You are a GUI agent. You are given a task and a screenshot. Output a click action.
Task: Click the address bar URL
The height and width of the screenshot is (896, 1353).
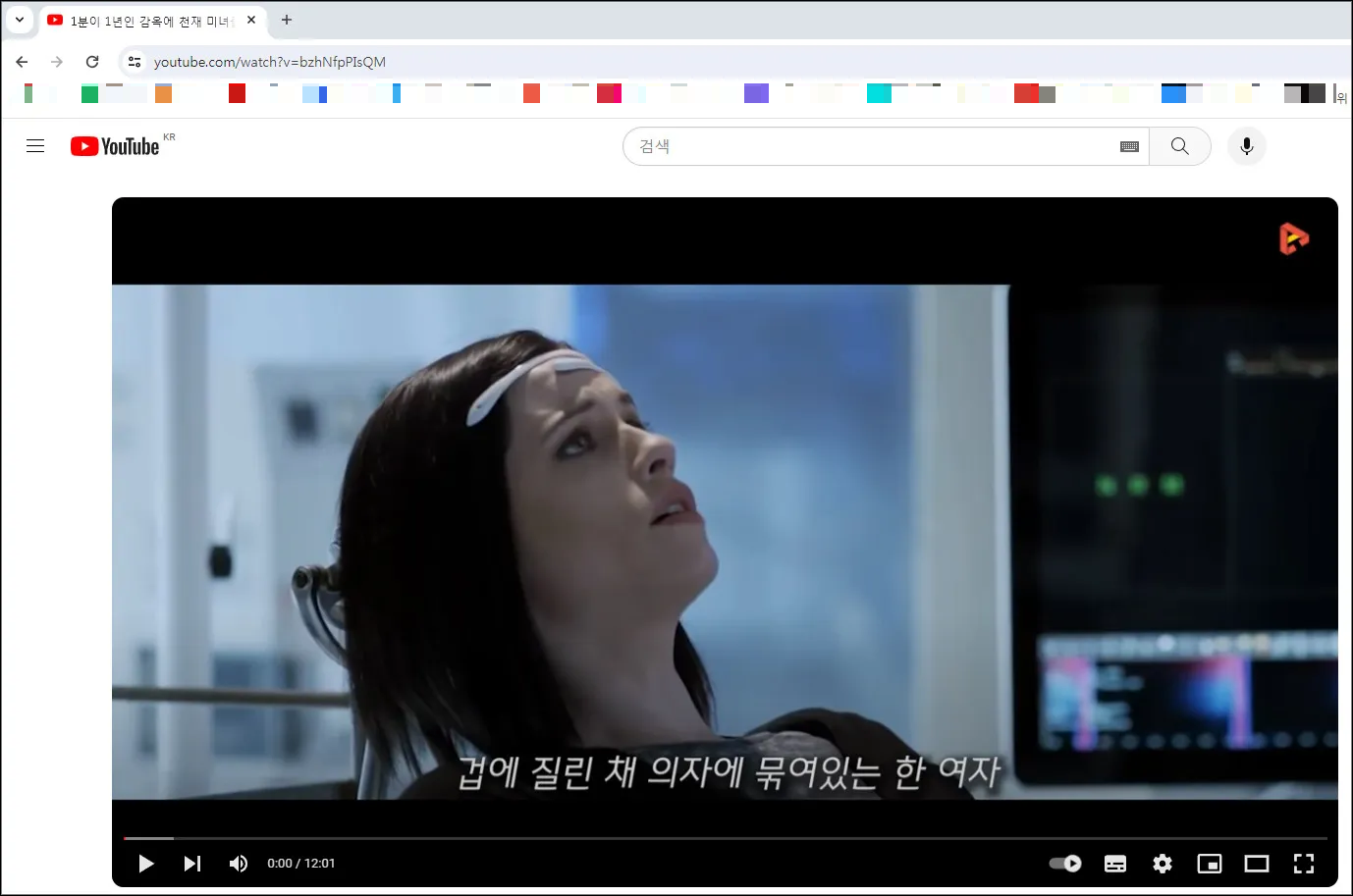point(270,62)
